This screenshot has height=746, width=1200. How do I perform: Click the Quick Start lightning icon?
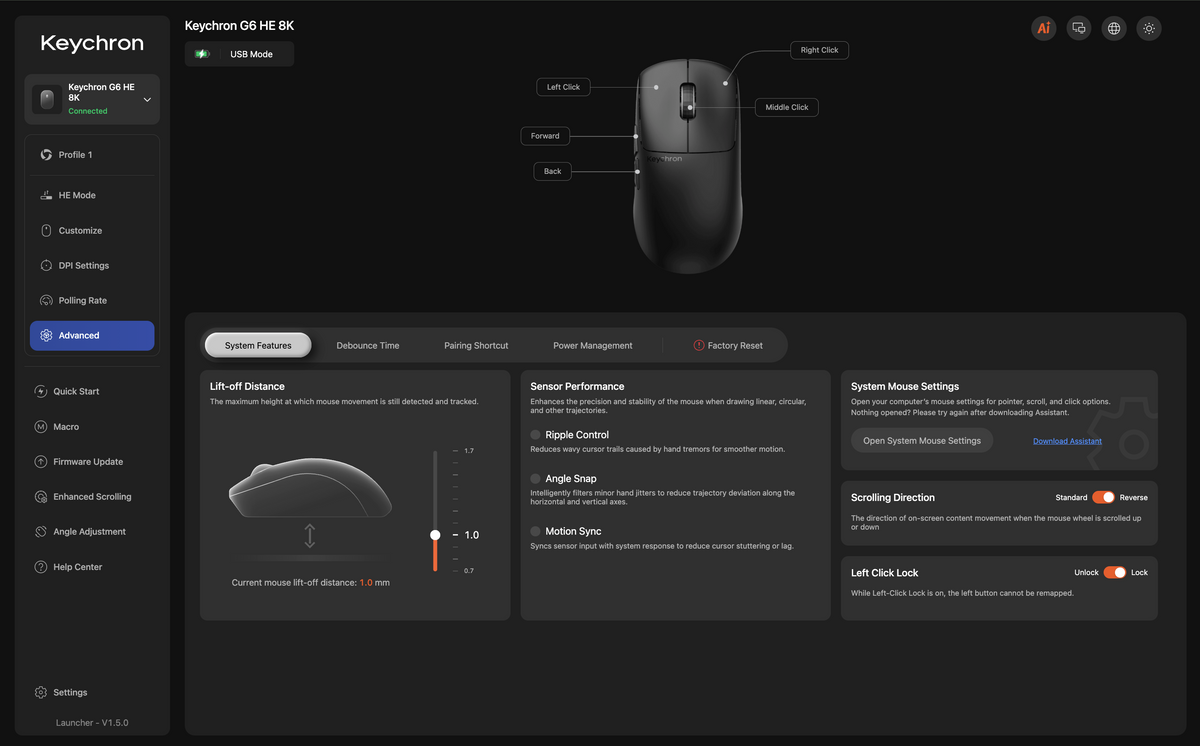41,391
